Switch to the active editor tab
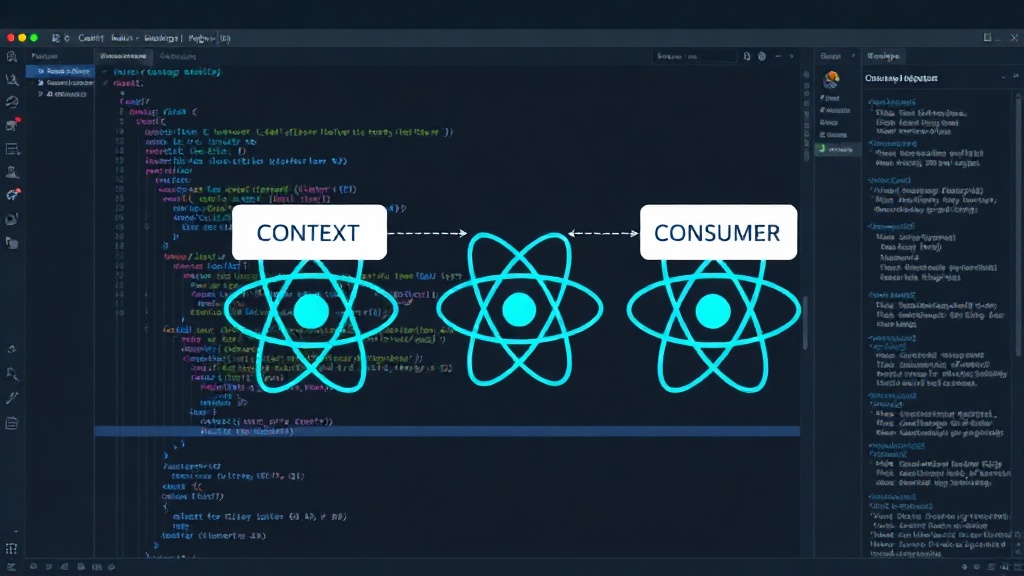Image resolution: width=1024 pixels, height=576 pixels. coord(123,57)
